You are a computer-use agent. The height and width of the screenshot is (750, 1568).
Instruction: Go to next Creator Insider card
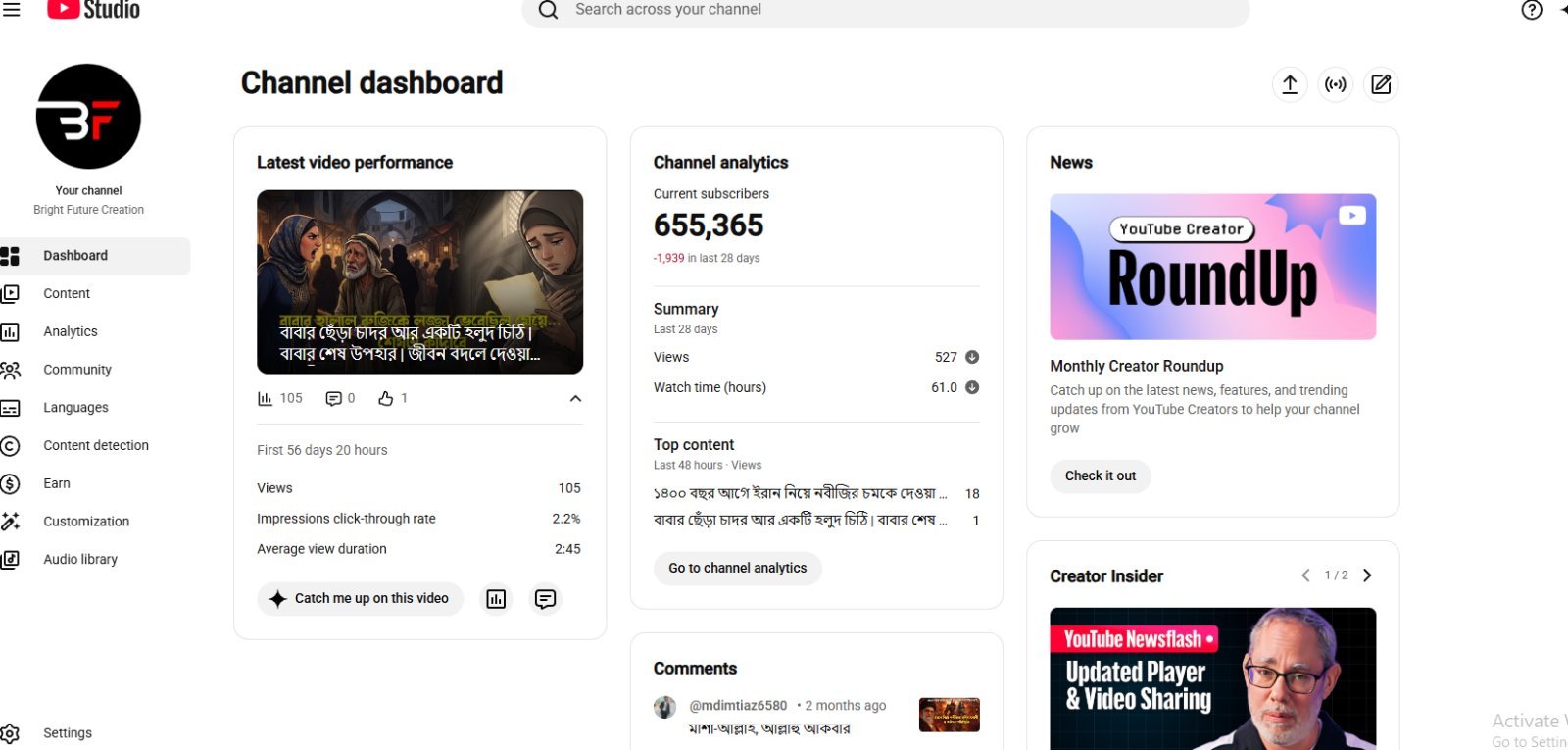(x=1367, y=575)
